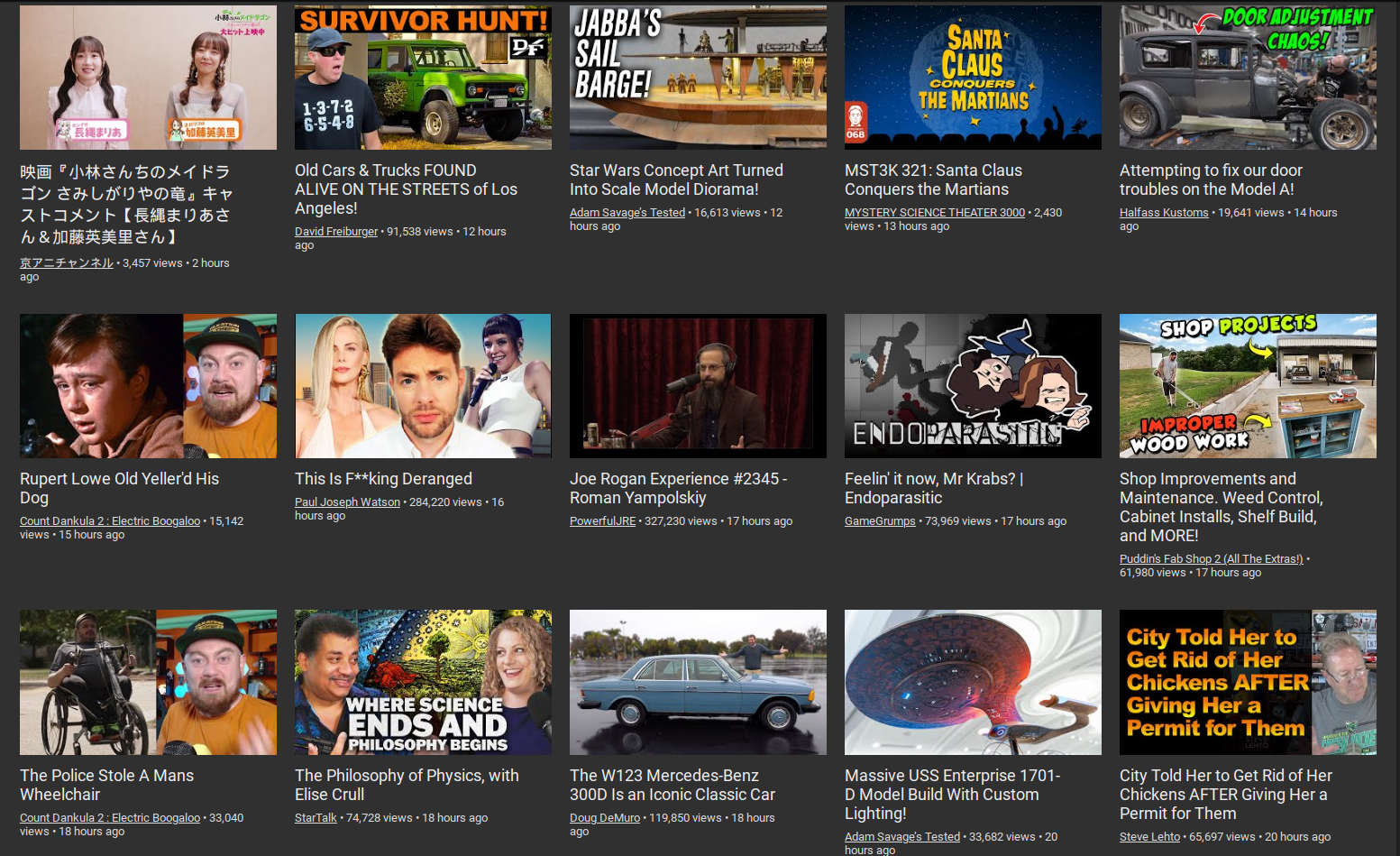Open the Doug DeMuro channel link
Screen dimensions: 1400x856
pyautogui.click(x=605, y=818)
